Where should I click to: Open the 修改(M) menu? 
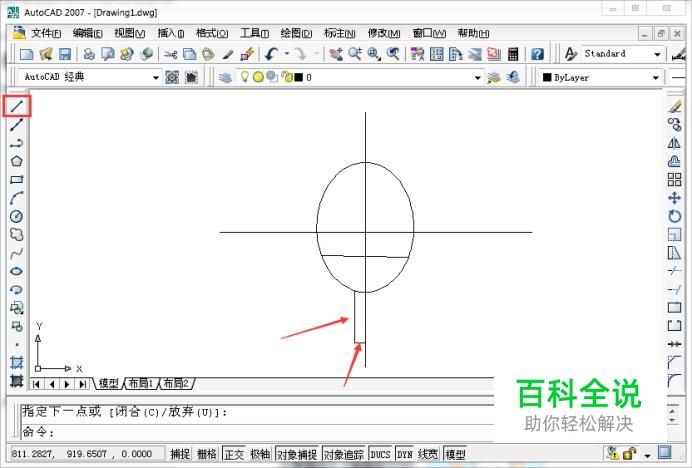click(x=384, y=33)
